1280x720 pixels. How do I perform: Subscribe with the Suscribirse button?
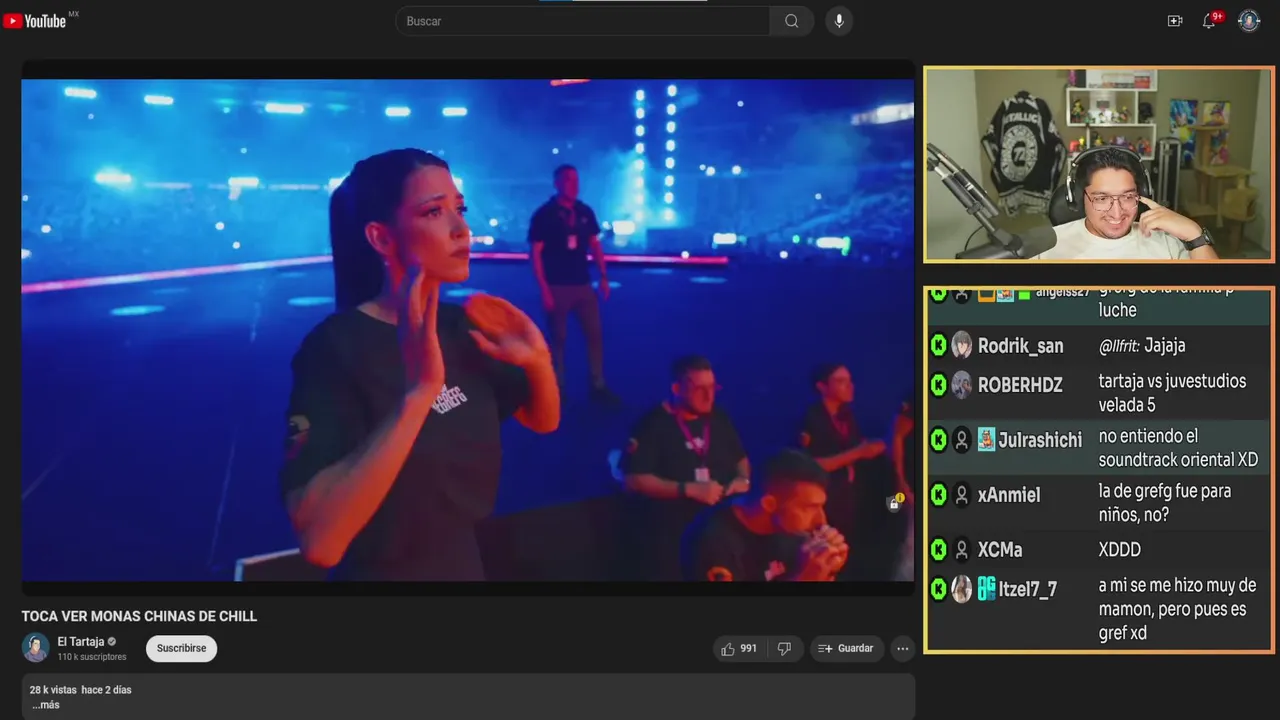coord(181,648)
